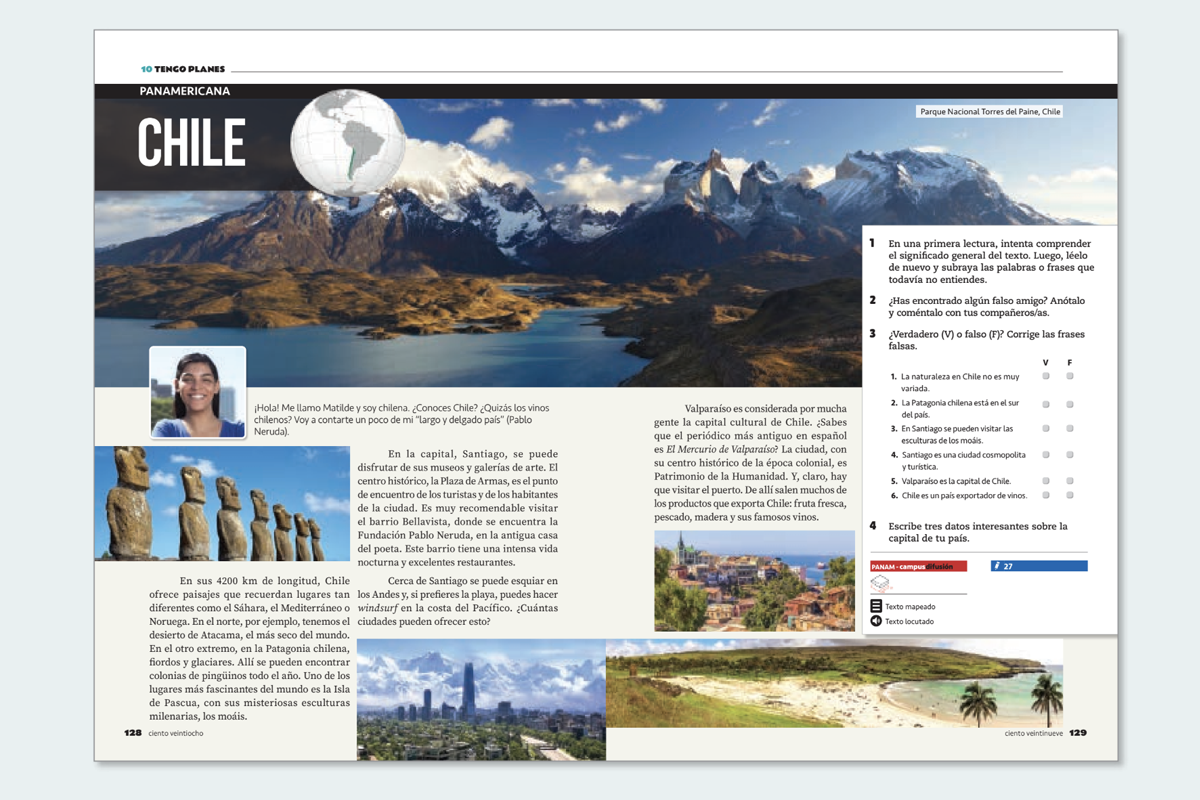Mark V for 'La Patagonia chilena' statement
The image size is (1200, 800).
[x=1046, y=404]
